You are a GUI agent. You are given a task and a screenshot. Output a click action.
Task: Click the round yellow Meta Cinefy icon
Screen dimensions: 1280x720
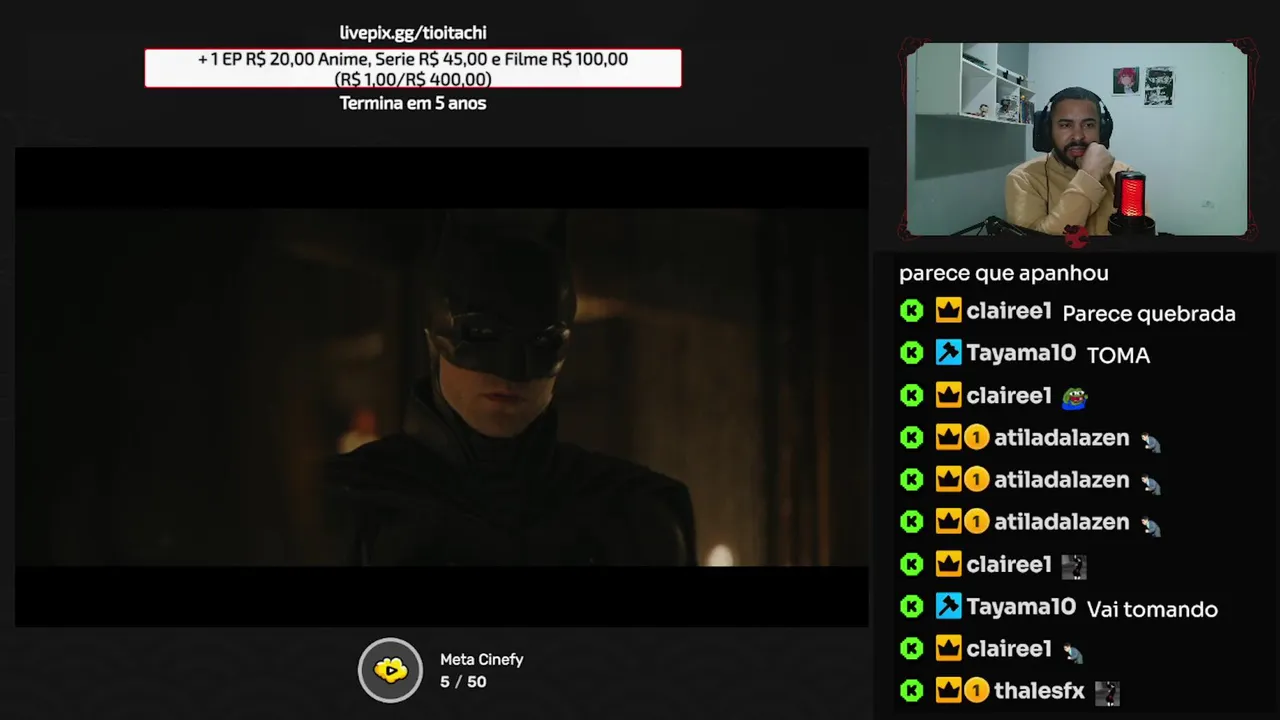(x=391, y=670)
